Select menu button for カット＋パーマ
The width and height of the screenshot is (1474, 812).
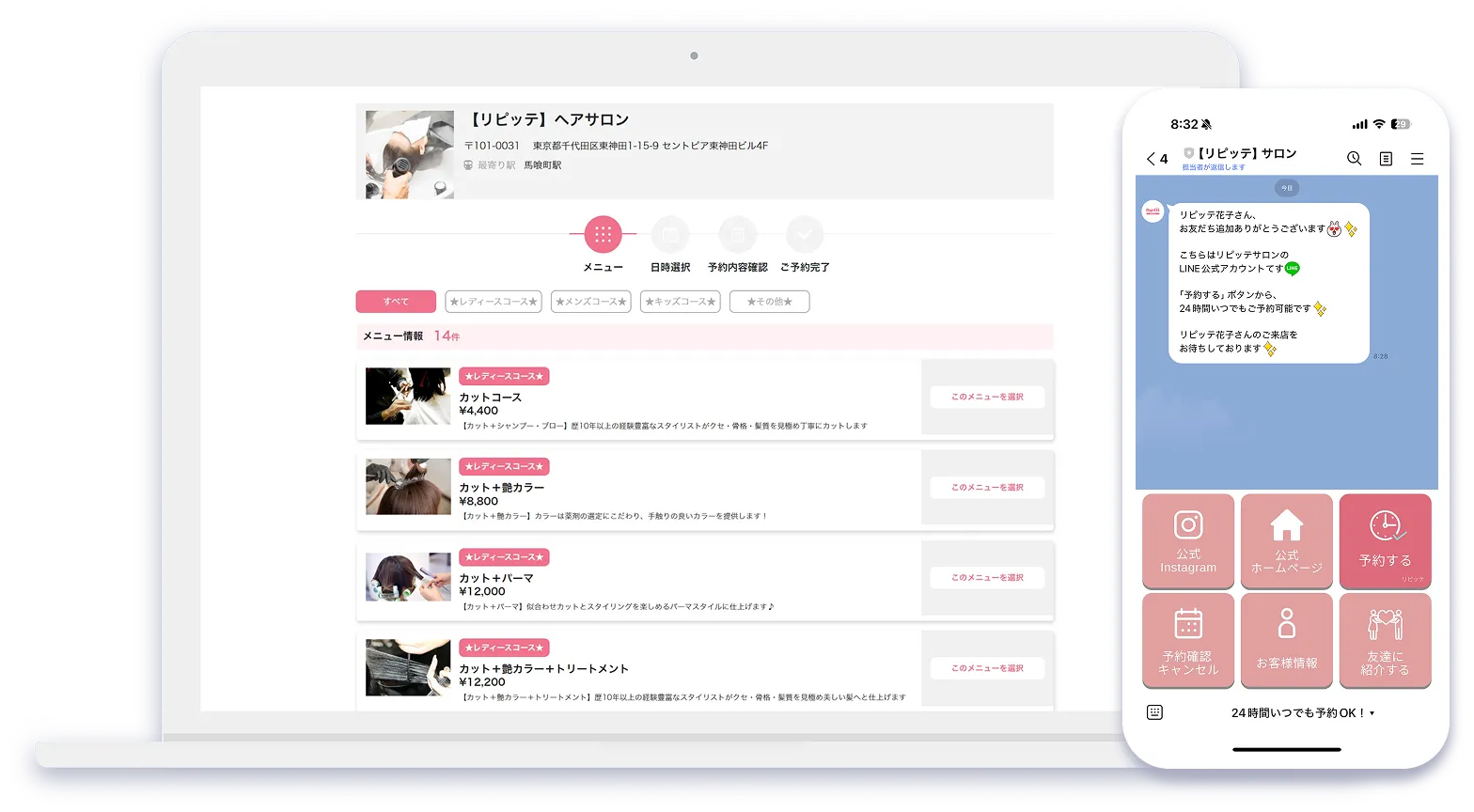pos(987,577)
